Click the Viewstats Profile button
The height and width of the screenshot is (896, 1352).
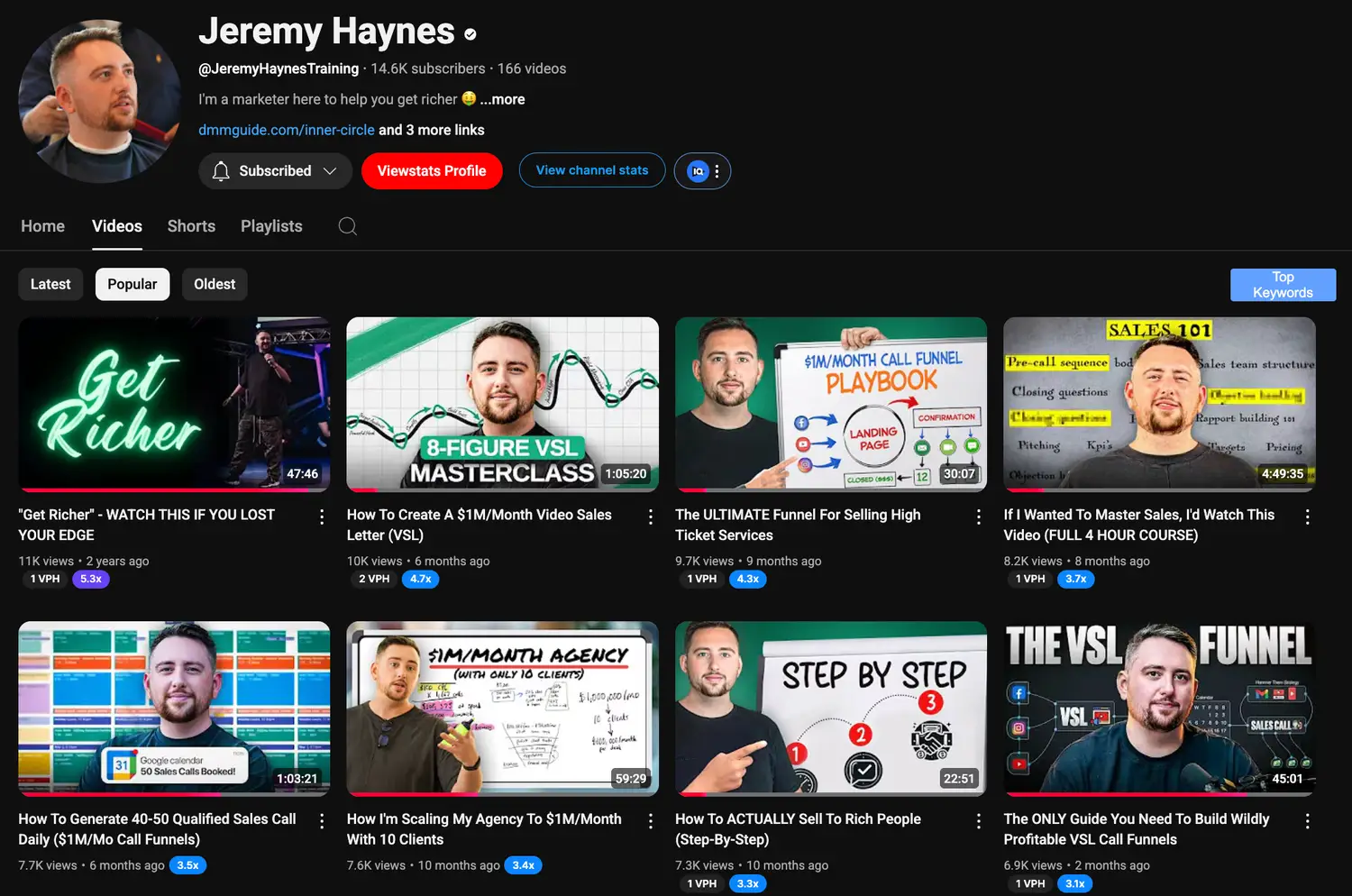tap(432, 171)
